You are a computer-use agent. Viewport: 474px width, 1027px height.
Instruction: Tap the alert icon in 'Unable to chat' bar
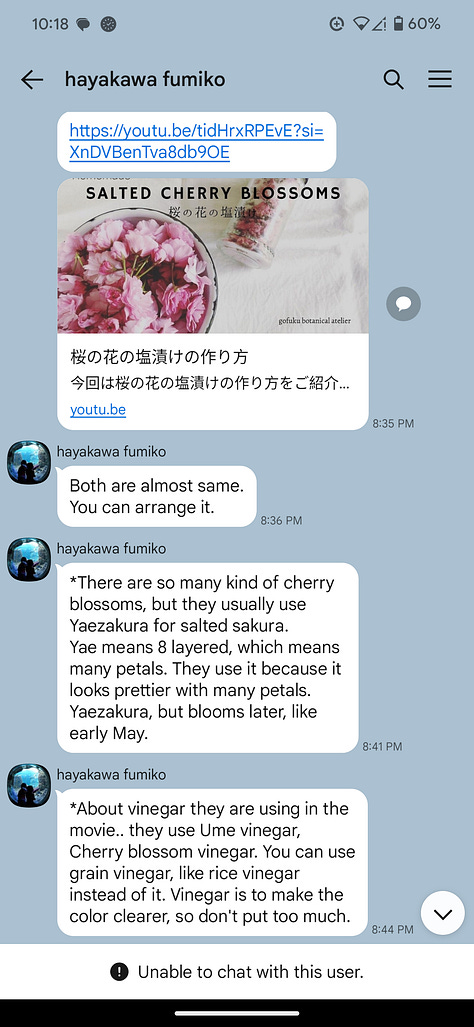(119, 972)
